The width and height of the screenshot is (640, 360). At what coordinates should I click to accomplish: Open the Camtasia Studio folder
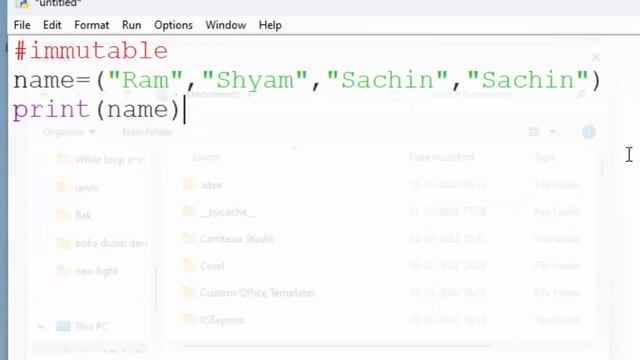coord(229,239)
